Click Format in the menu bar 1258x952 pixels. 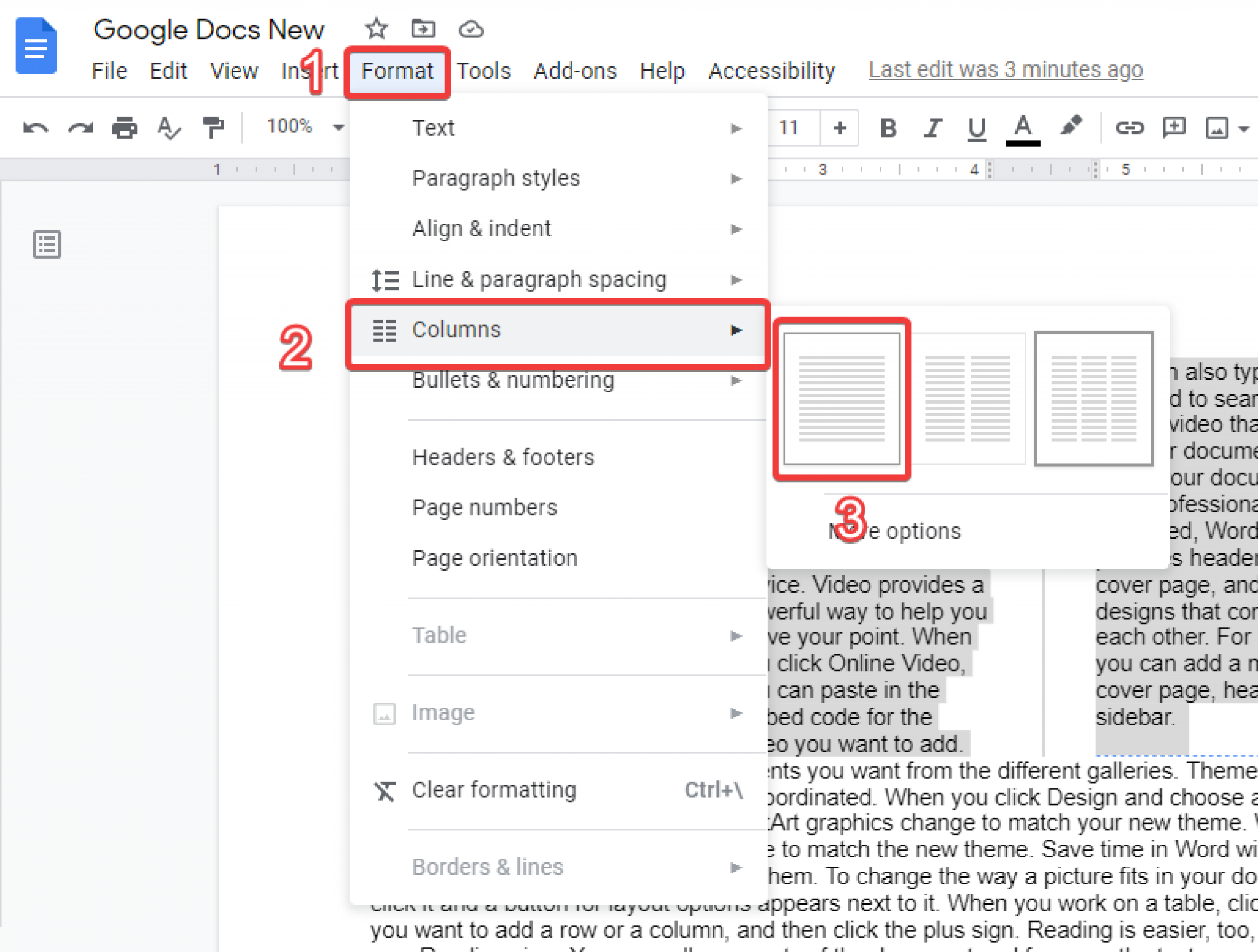[397, 71]
